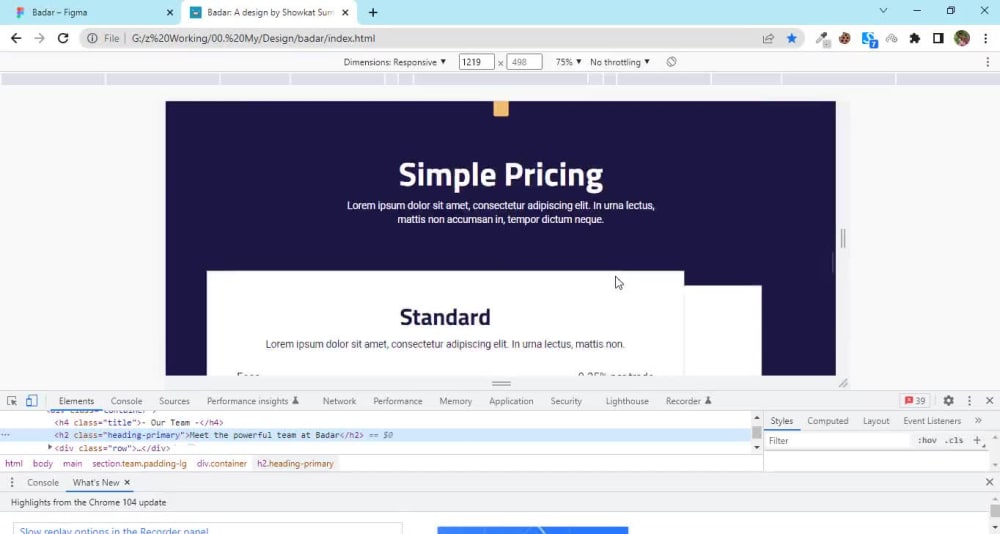Open device toolbar more options menu
This screenshot has width=1000, height=534.
point(987,62)
